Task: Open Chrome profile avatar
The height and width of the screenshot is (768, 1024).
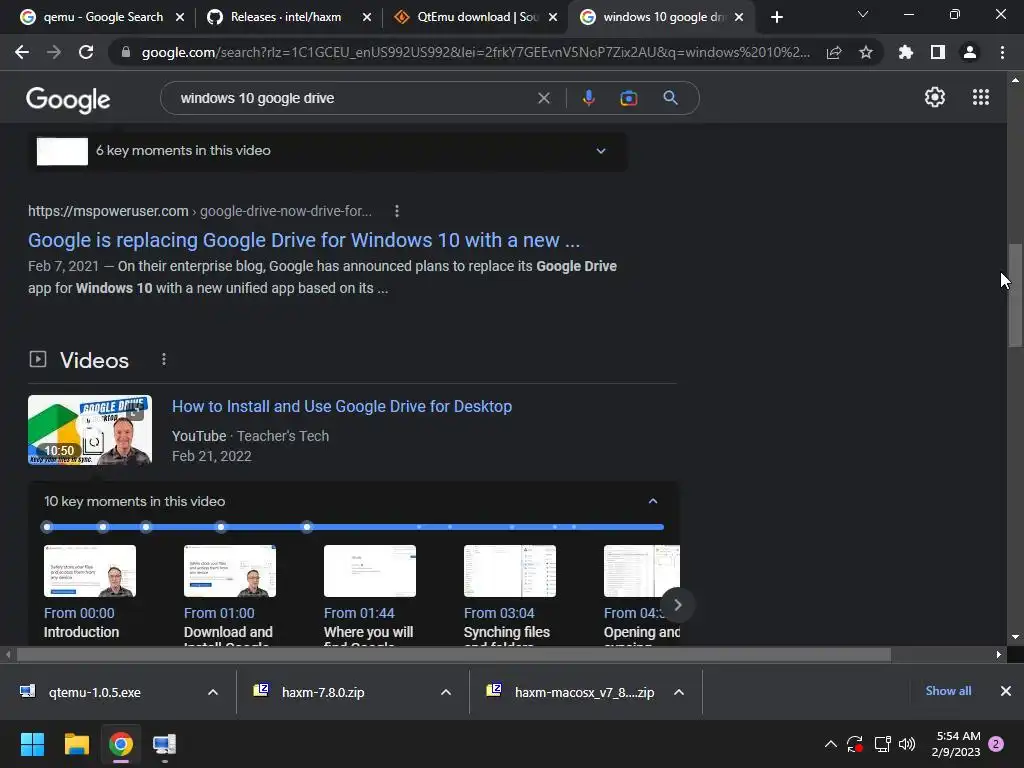Action: pos(970,52)
